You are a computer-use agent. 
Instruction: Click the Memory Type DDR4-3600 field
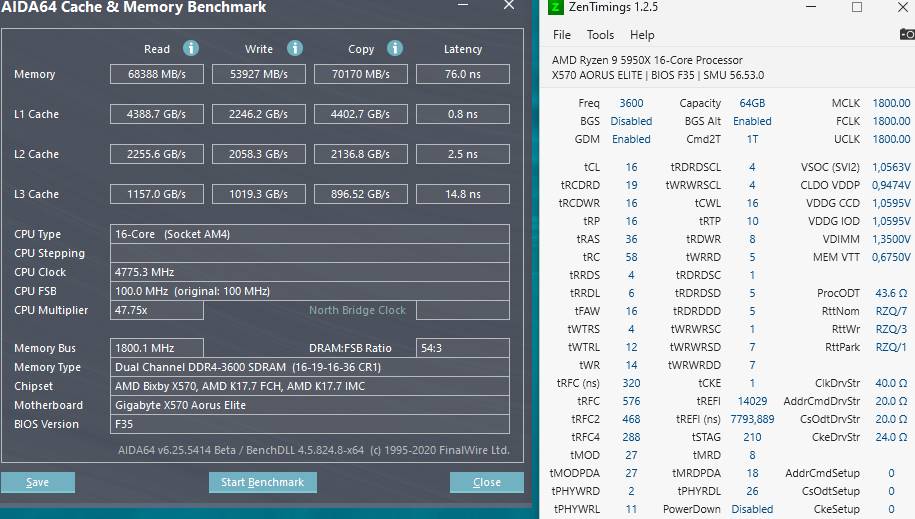click(310, 367)
